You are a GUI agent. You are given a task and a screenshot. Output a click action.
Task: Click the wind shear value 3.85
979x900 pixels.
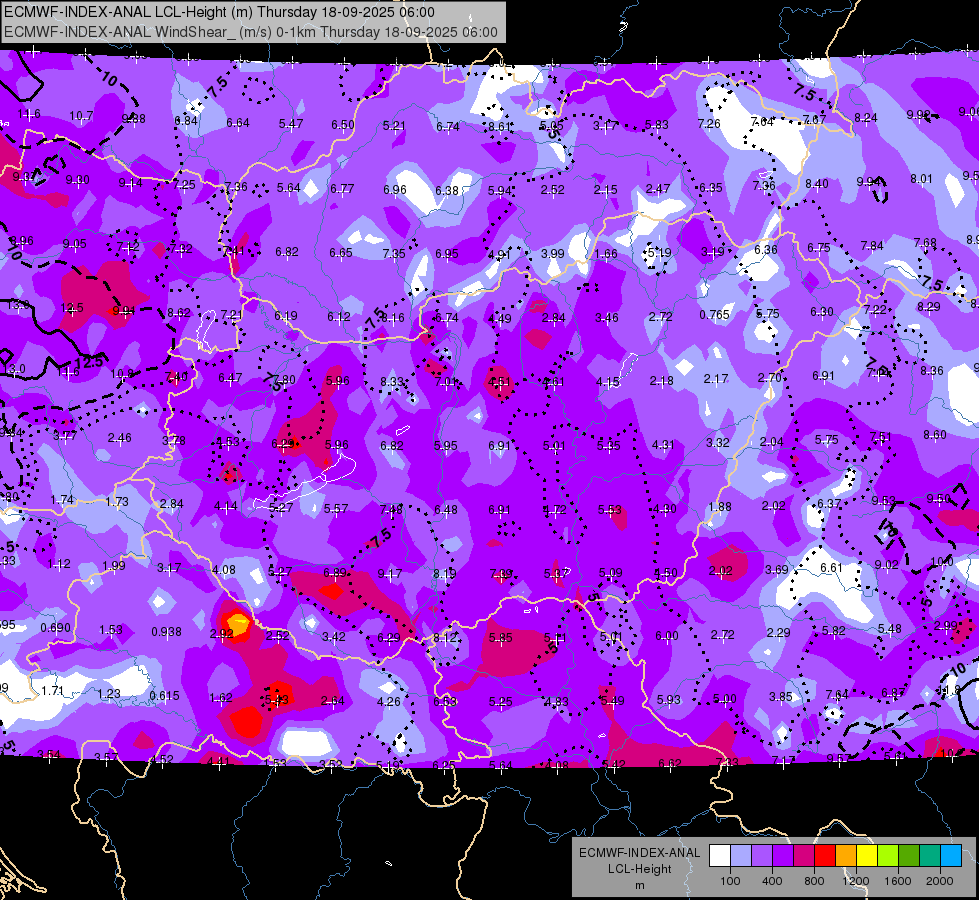click(x=780, y=696)
